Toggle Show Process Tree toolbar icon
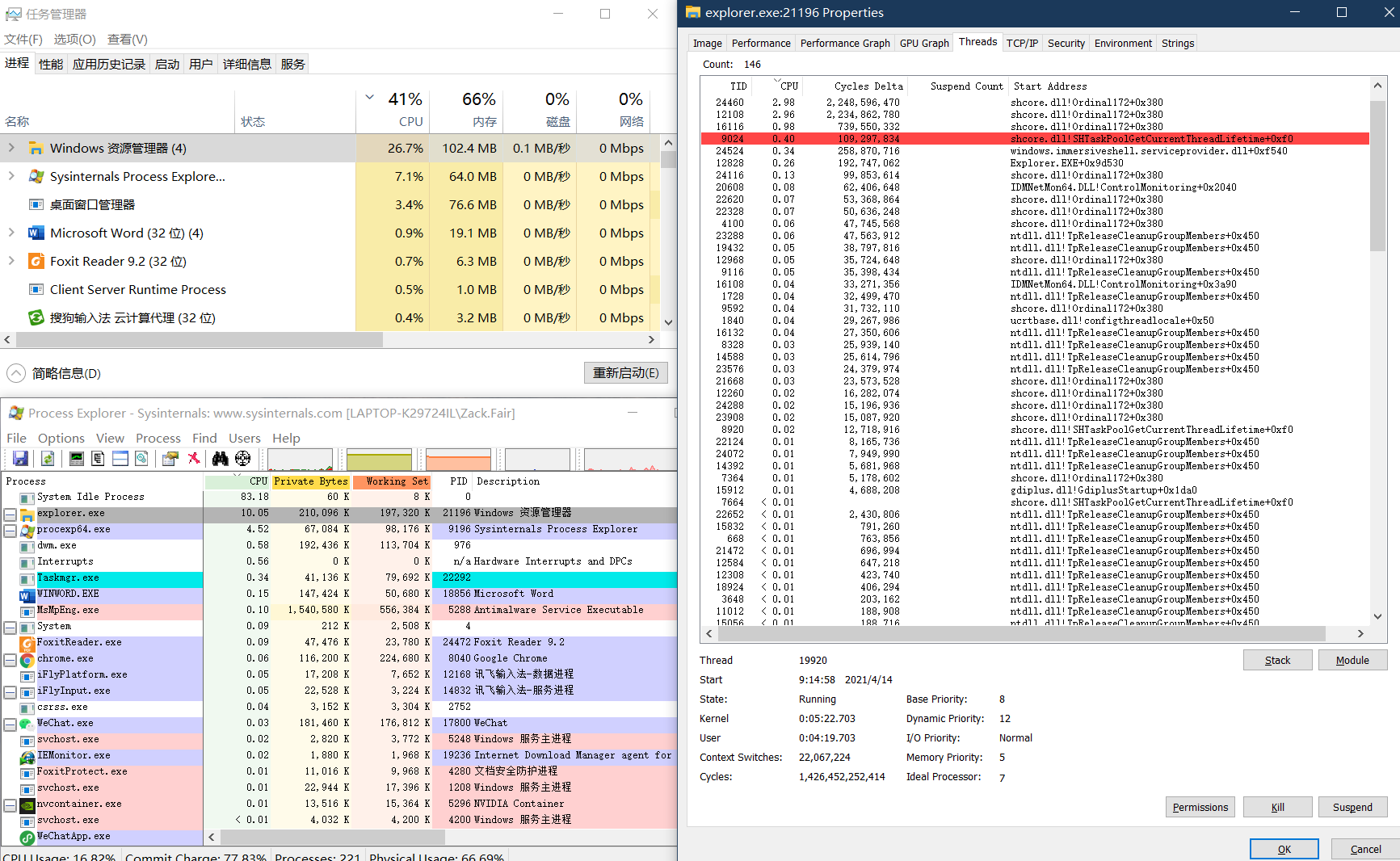 click(98, 459)
